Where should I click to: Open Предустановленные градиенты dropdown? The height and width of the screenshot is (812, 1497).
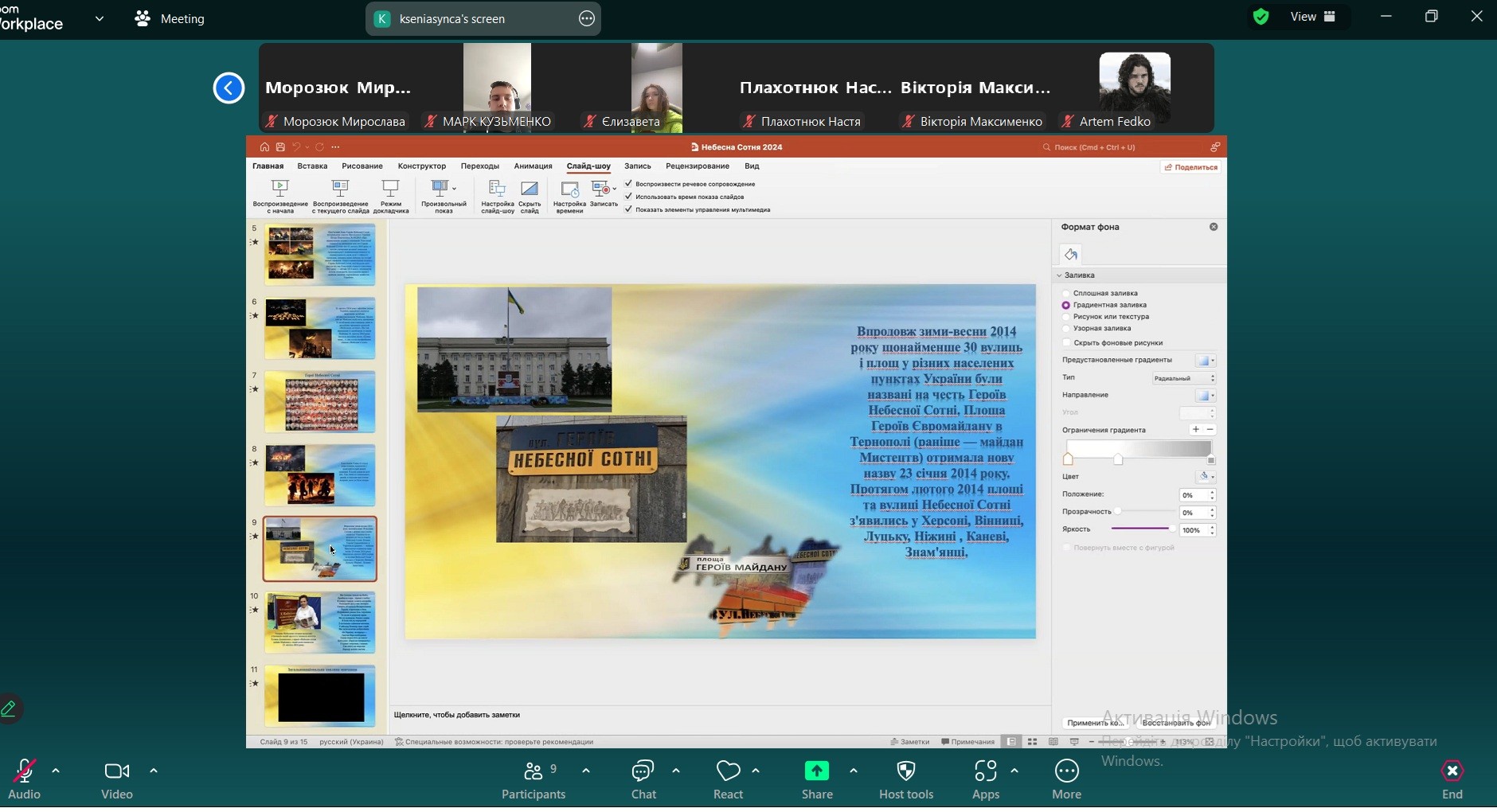click(x=1206, y=361)
